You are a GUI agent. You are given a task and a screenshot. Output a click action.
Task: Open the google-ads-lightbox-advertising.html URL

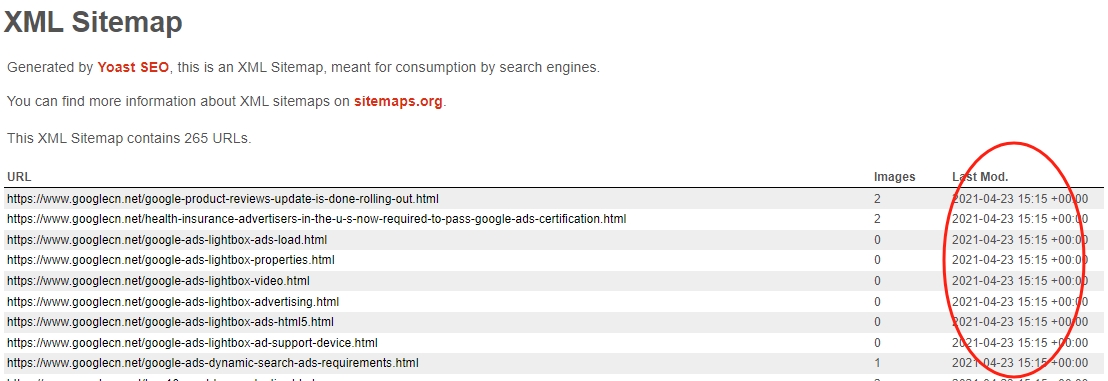click(173, 302)
